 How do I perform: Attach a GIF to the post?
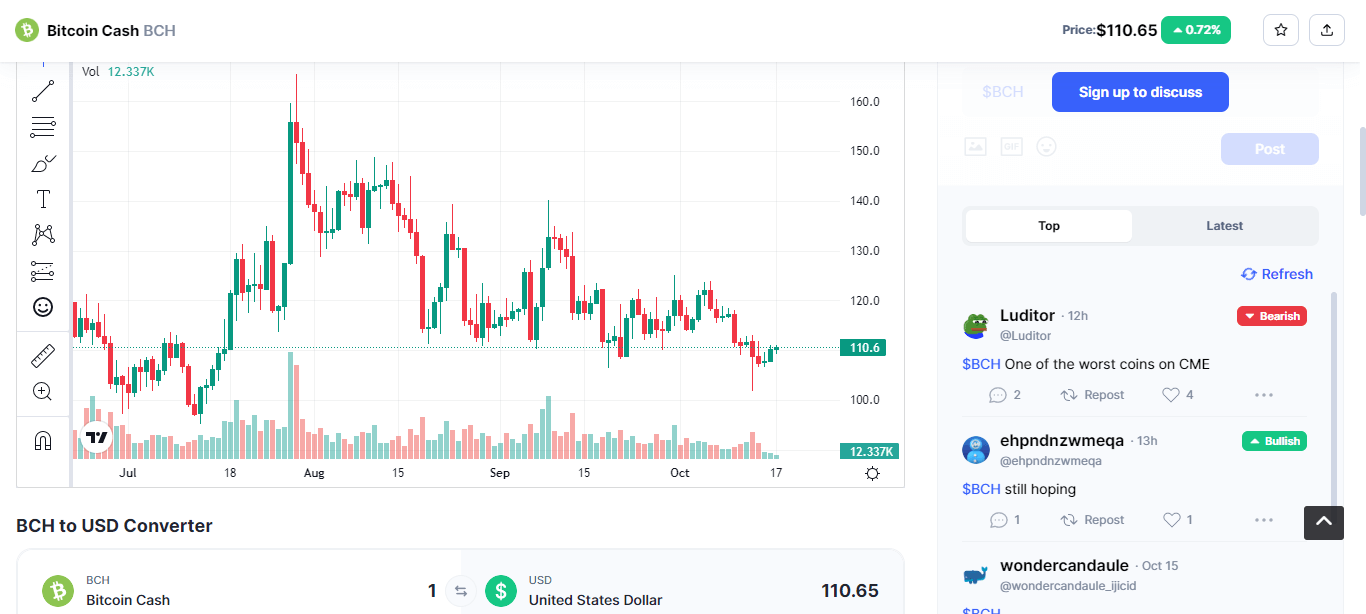tap(1011, 147)
